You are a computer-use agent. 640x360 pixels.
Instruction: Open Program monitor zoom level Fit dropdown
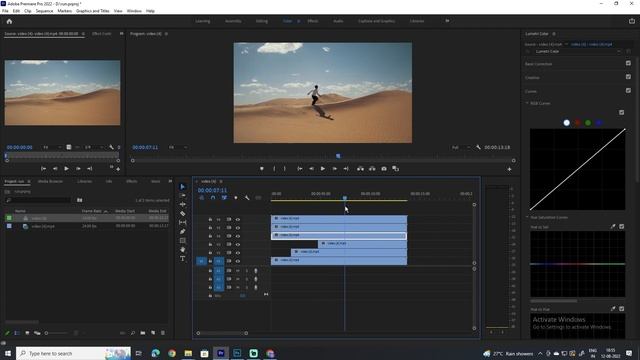click(178, 147)
